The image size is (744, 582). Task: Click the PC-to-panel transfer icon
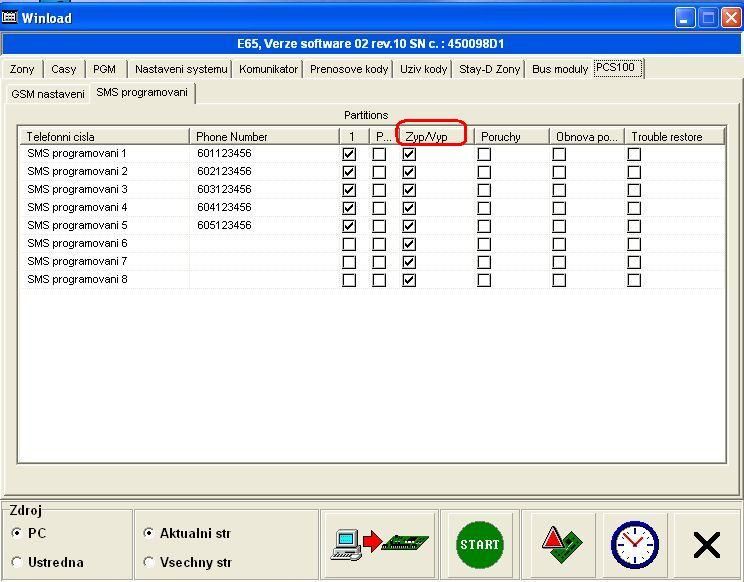(379, 544)
